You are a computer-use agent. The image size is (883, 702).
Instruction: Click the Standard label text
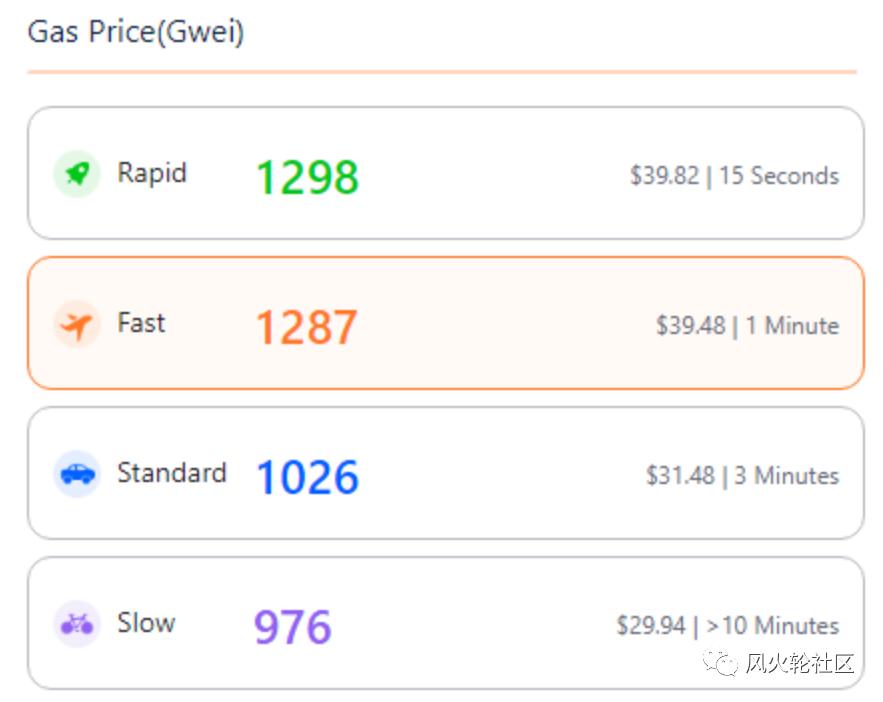coord(171,472)
